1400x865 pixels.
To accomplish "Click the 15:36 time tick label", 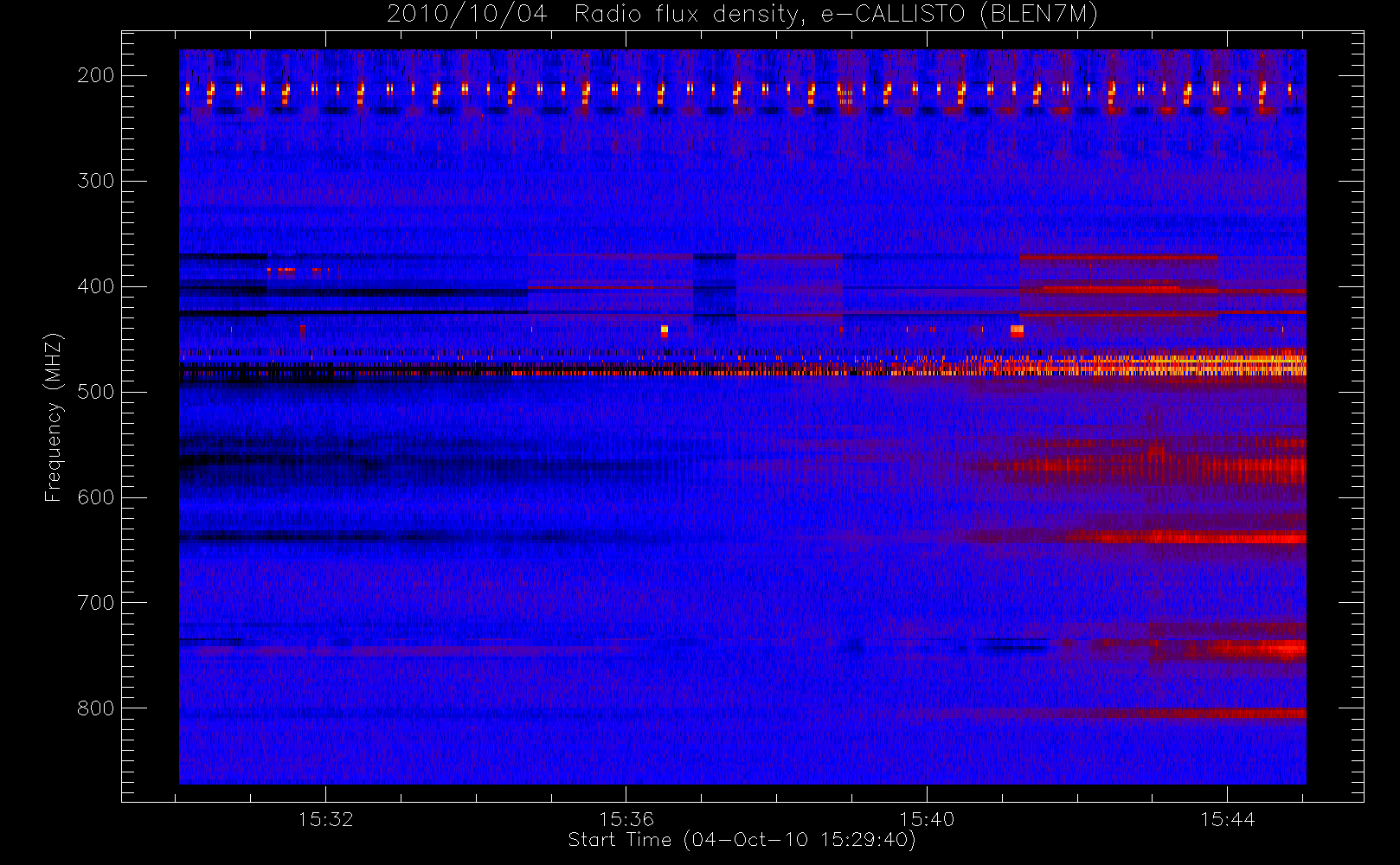I will 626,819.
